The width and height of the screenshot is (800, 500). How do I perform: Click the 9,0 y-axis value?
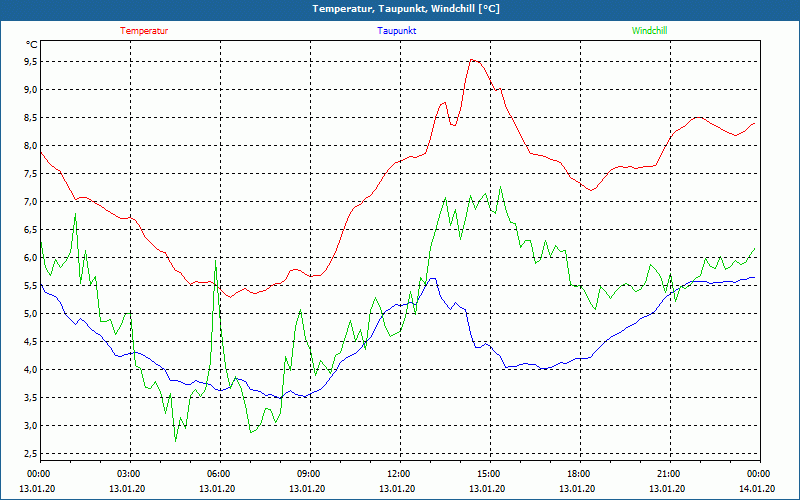(x=32, y=90)
